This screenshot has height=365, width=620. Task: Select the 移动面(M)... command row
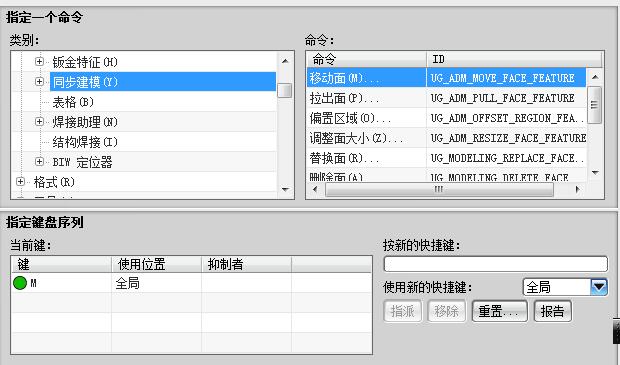pyautogui.click(x=446, y=78)
